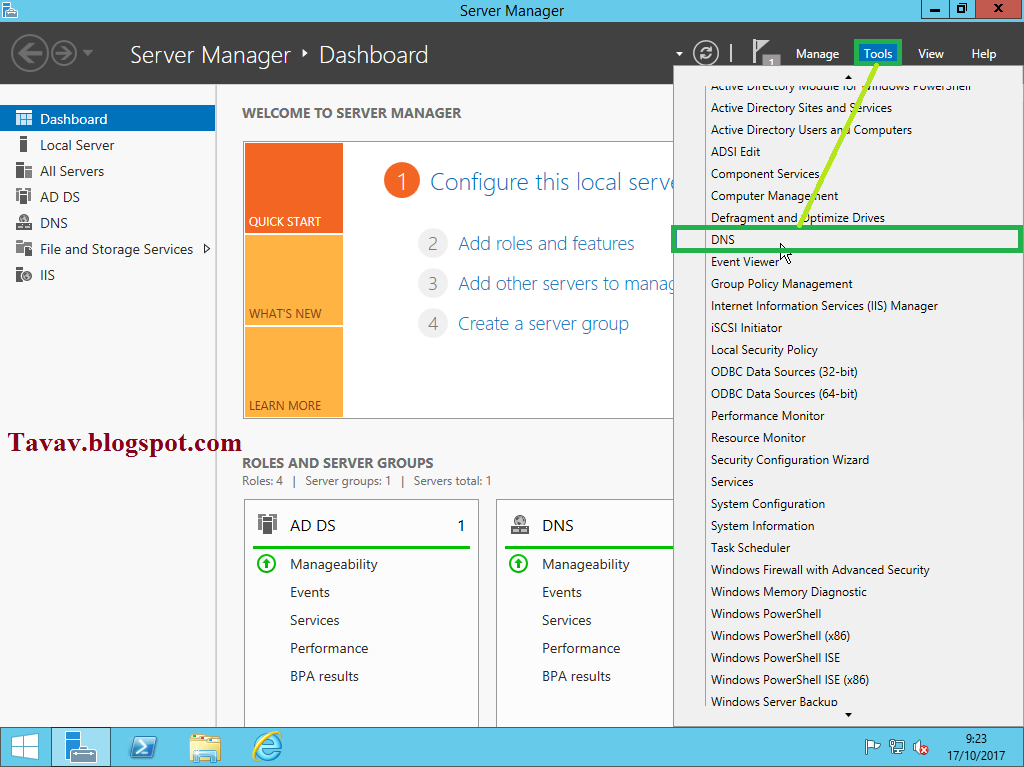This screenshot has width=1024, height=767.
Task: Open the dropdown arrow left of Refresh
Action: [x=679, y=54]
